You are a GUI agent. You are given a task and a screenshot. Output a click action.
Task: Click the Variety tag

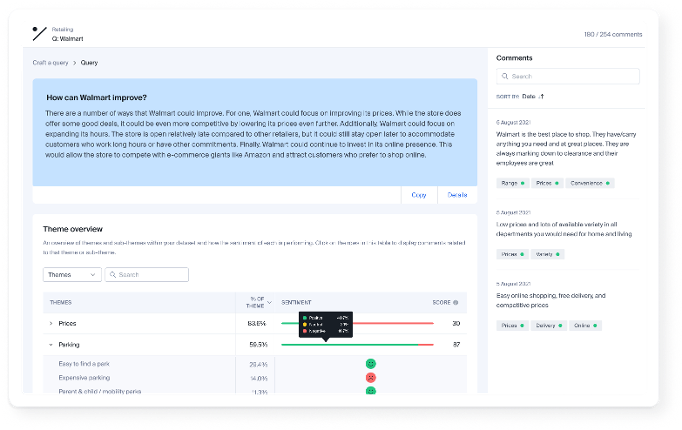(547, 254)
